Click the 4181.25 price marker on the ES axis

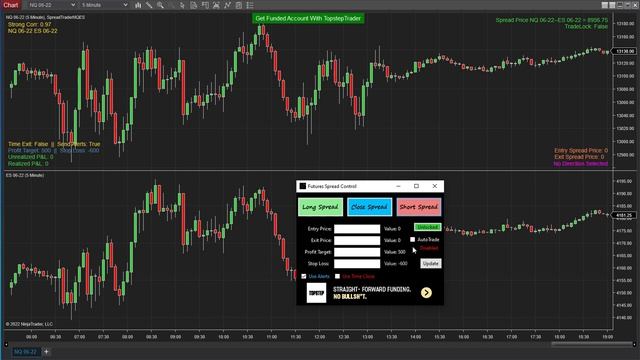tap(624, 215)
